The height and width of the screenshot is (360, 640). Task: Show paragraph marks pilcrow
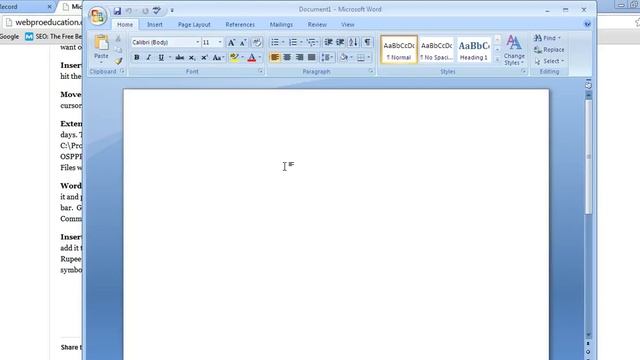point(367,42)
